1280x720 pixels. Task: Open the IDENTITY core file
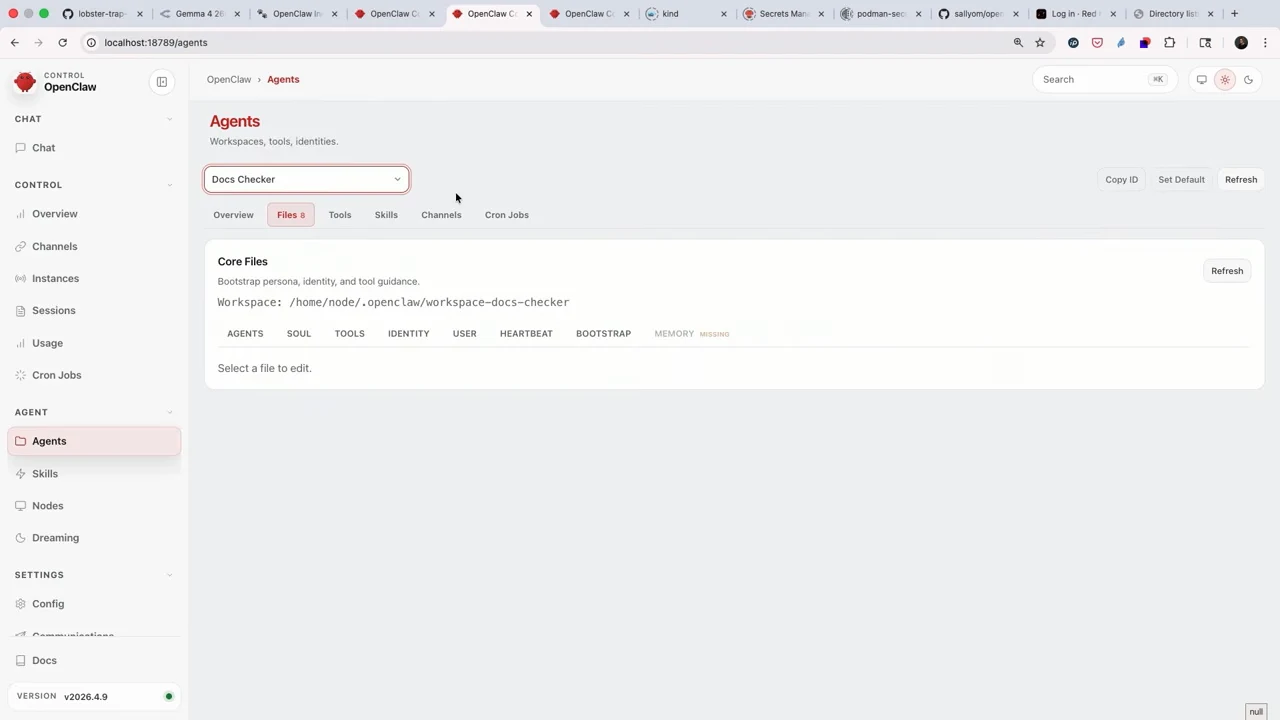pos(408,334)
